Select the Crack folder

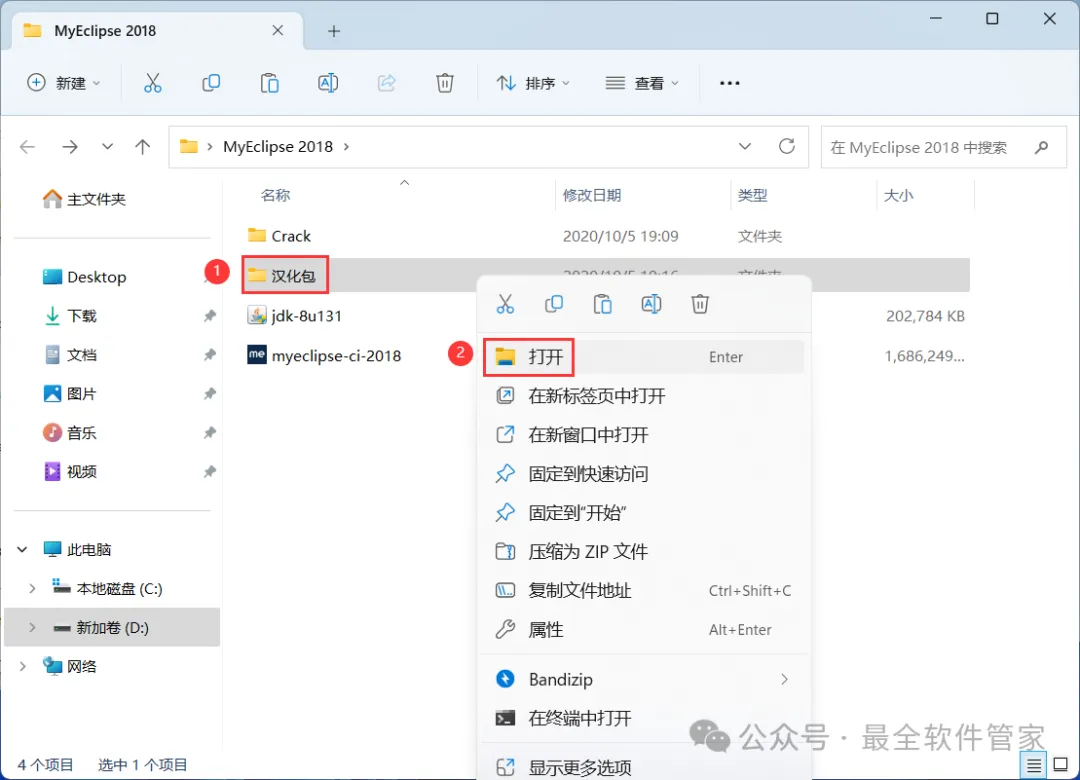point(279,236)
